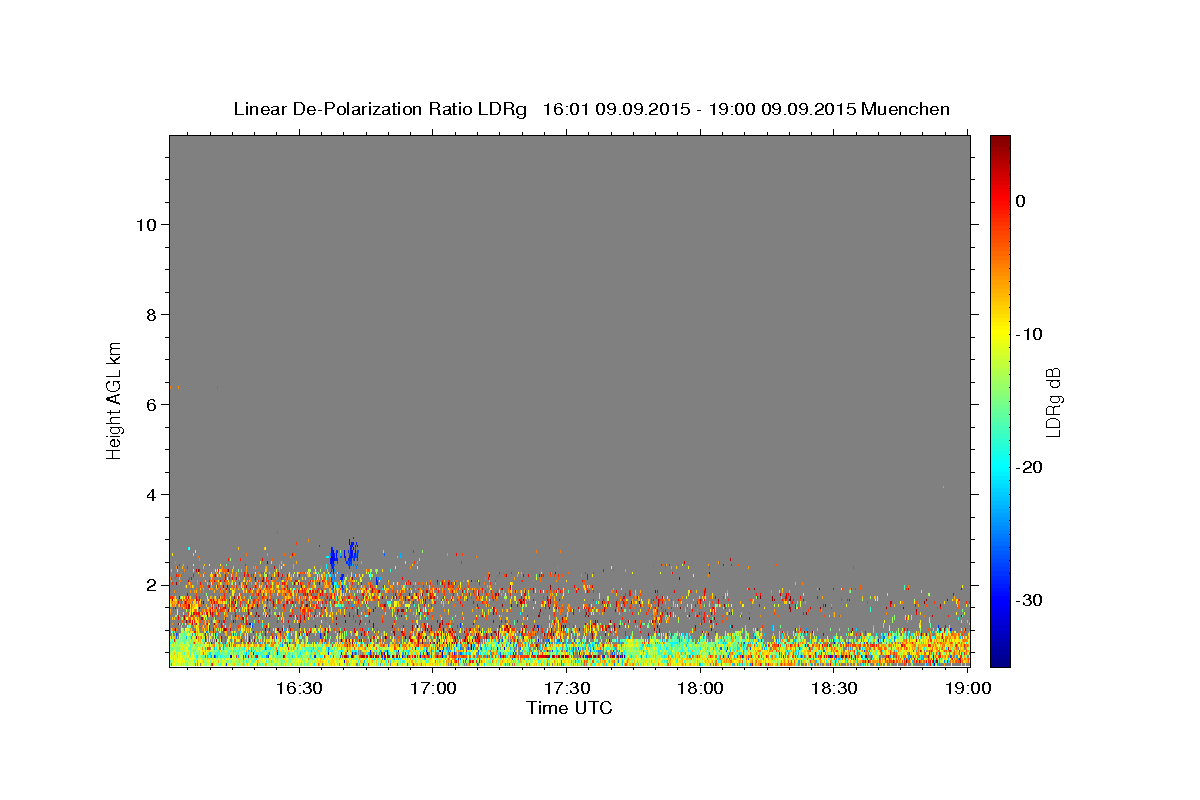1200x800 pixels.
Task: Click the 19:00 time tick label
Action: point(968,688)
